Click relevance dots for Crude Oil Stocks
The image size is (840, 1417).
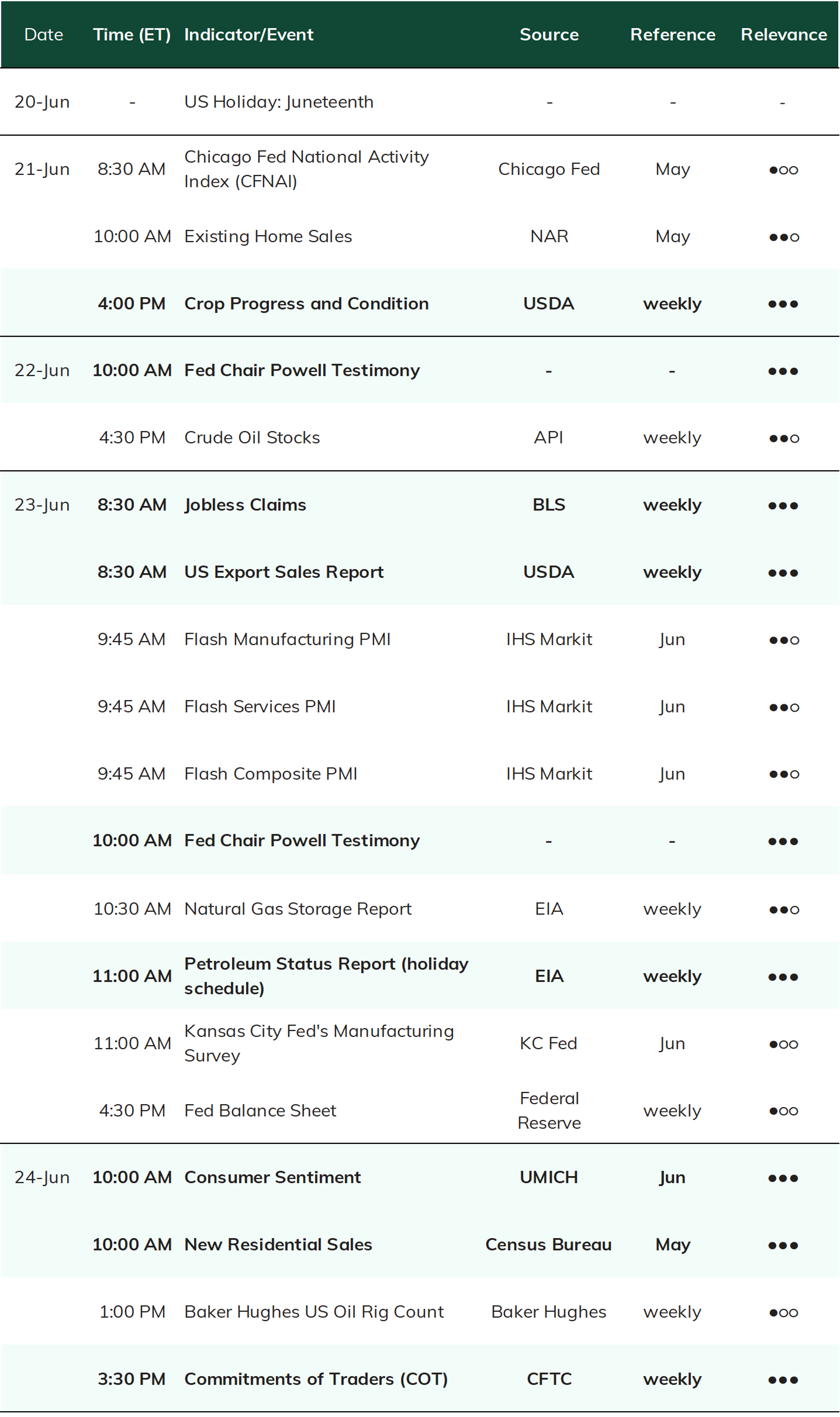(783, 438)
